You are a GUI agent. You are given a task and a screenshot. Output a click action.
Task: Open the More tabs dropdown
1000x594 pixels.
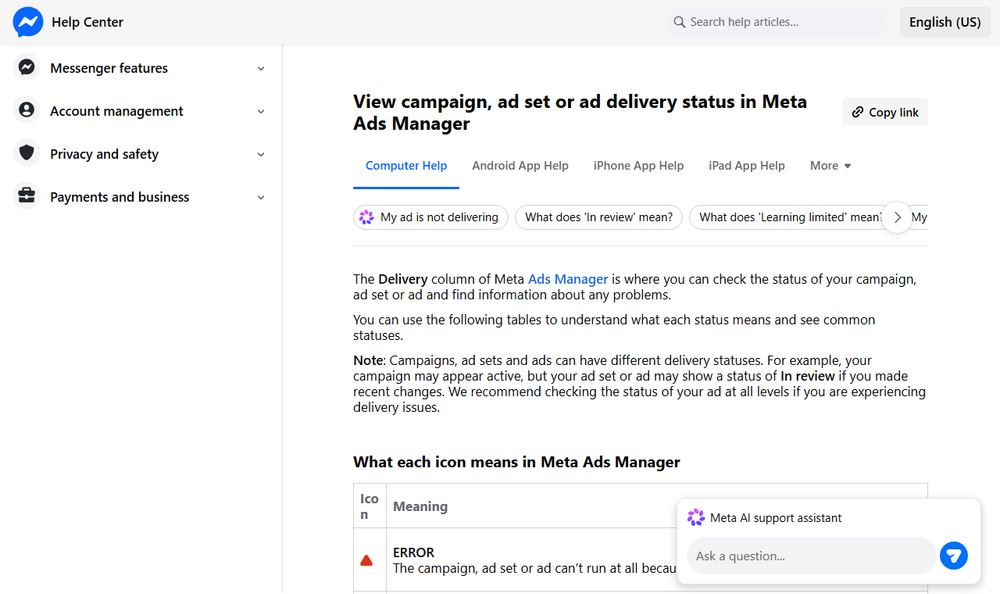830,166
